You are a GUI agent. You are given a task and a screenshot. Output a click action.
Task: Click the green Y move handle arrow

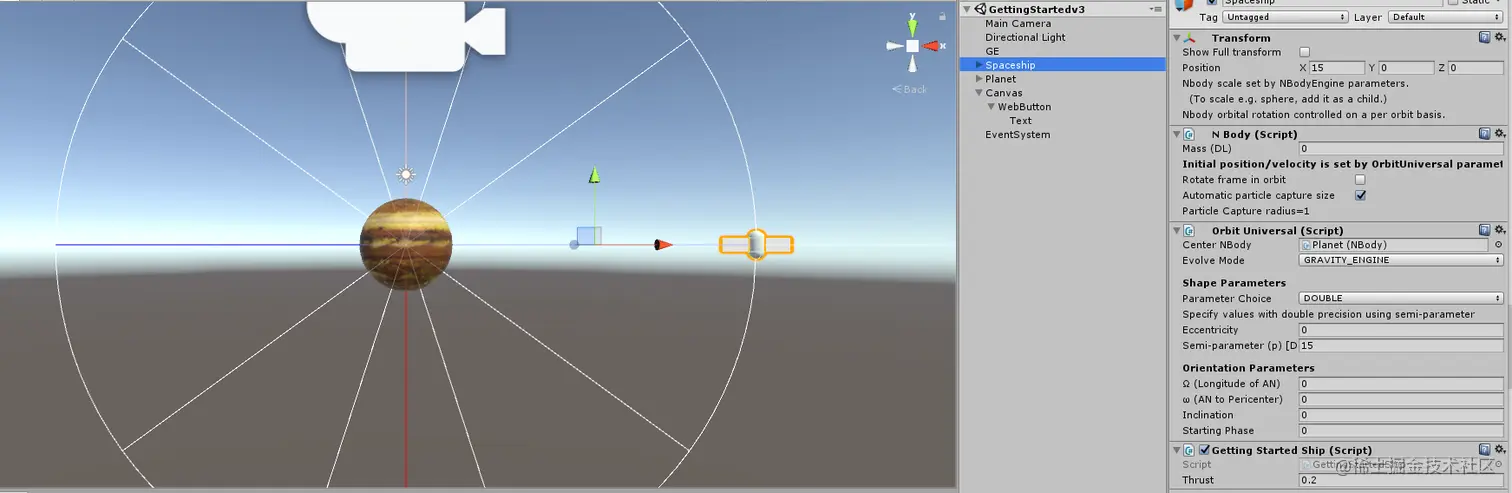point(594,176)
